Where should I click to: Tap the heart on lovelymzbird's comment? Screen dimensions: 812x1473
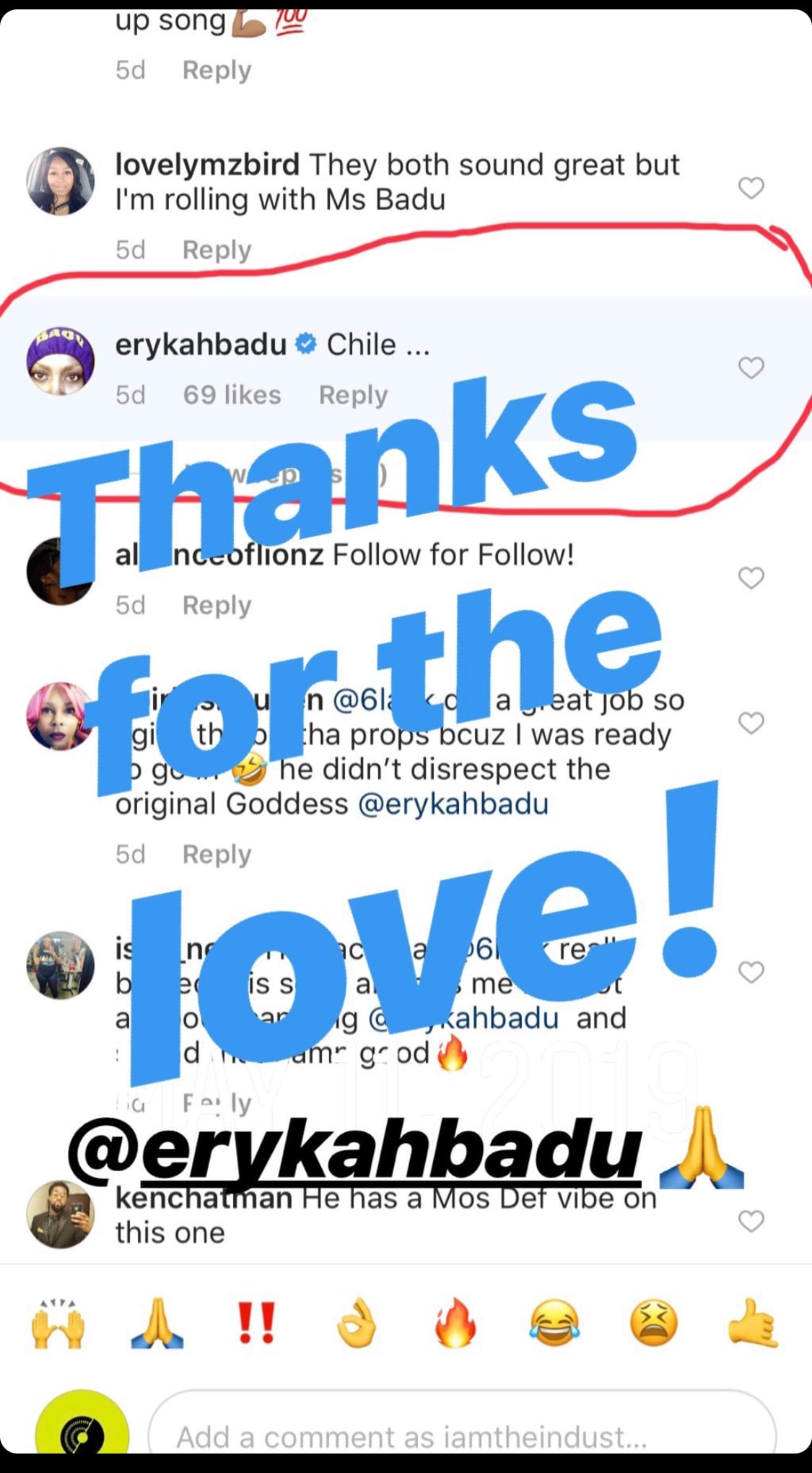click(x=751, y=188)
